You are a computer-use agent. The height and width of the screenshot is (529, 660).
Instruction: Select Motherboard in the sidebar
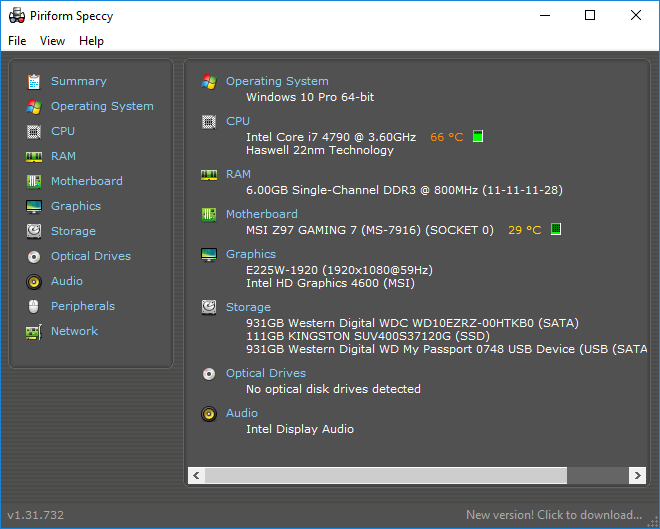coord(87,181)
